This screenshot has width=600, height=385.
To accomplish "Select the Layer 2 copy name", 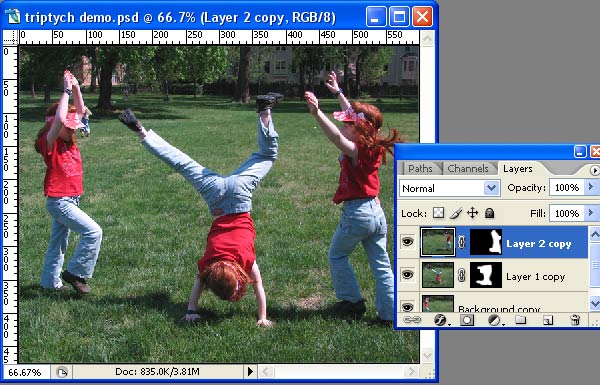I will tap(538, 244).
